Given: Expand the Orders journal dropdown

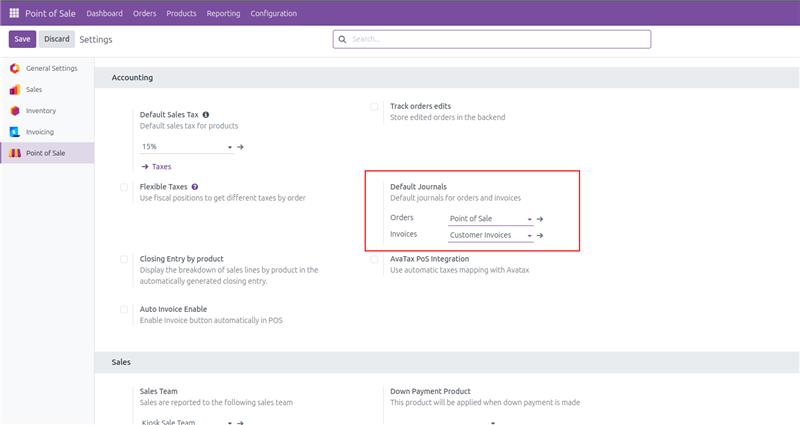Looking at the screenshot, I should (490, 219).
